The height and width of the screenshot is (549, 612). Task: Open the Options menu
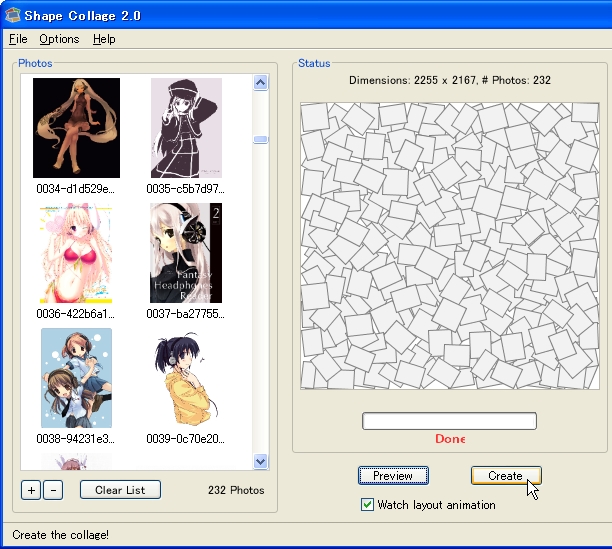[59, 39]
